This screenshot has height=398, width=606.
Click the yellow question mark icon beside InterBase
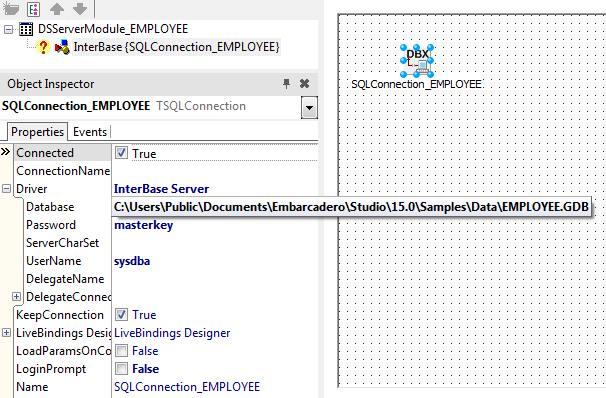[x=43, y=47]
